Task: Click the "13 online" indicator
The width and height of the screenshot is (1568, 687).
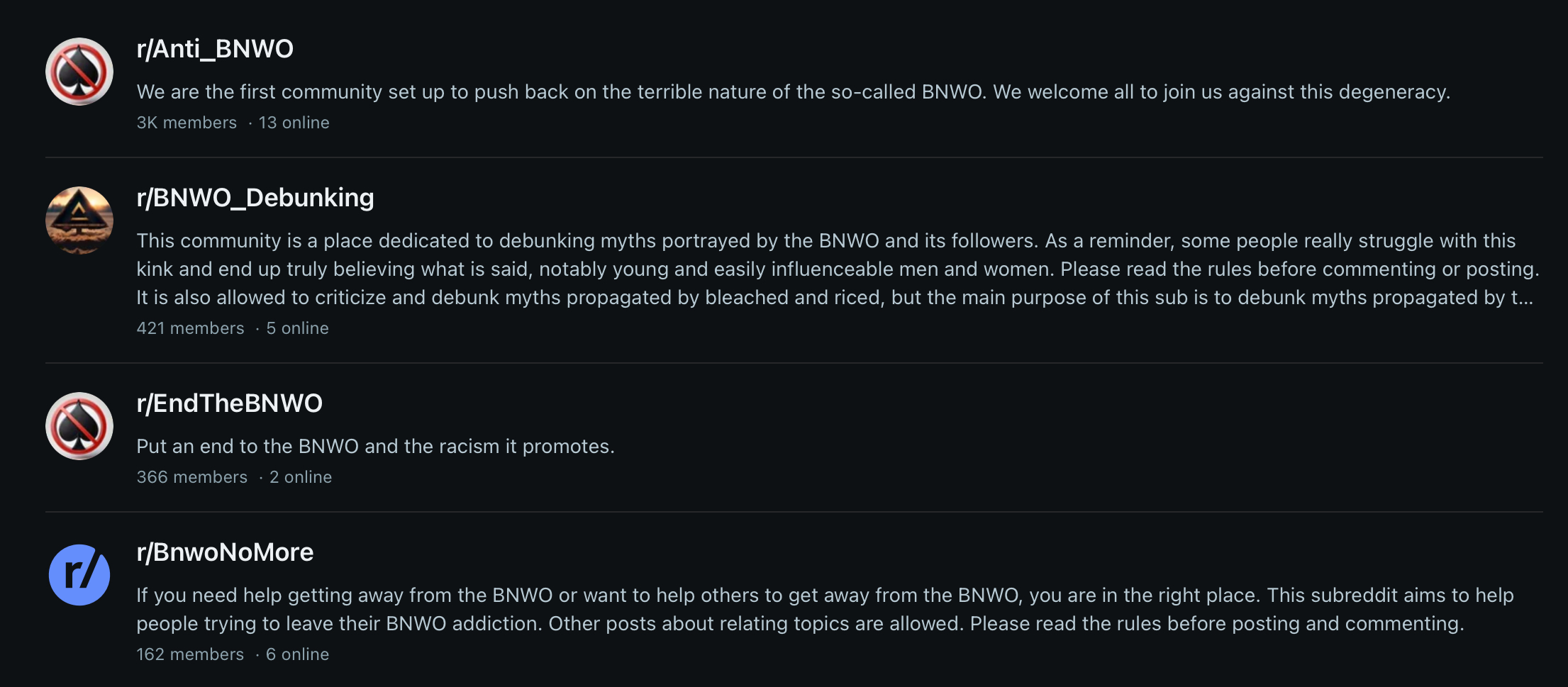Action: point(294,123)
